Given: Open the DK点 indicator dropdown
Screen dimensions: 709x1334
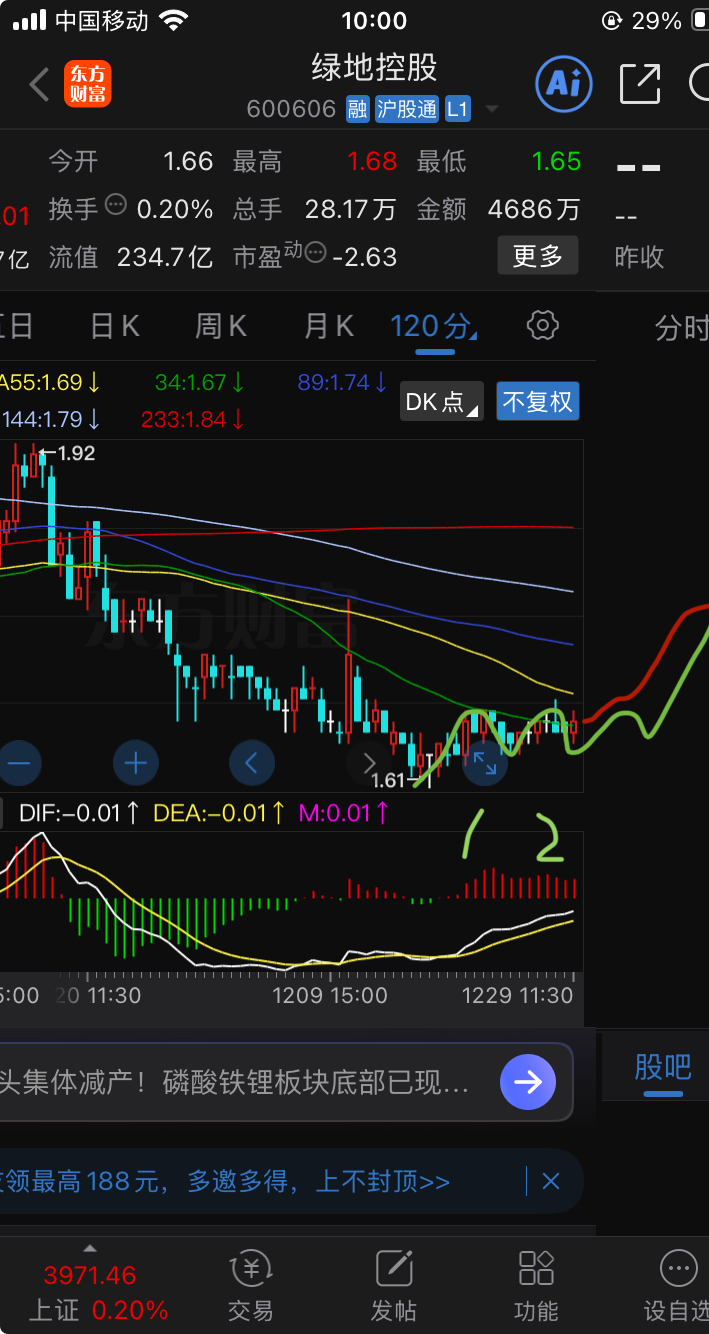Looking at the screenshot, I should click(441, 402).
